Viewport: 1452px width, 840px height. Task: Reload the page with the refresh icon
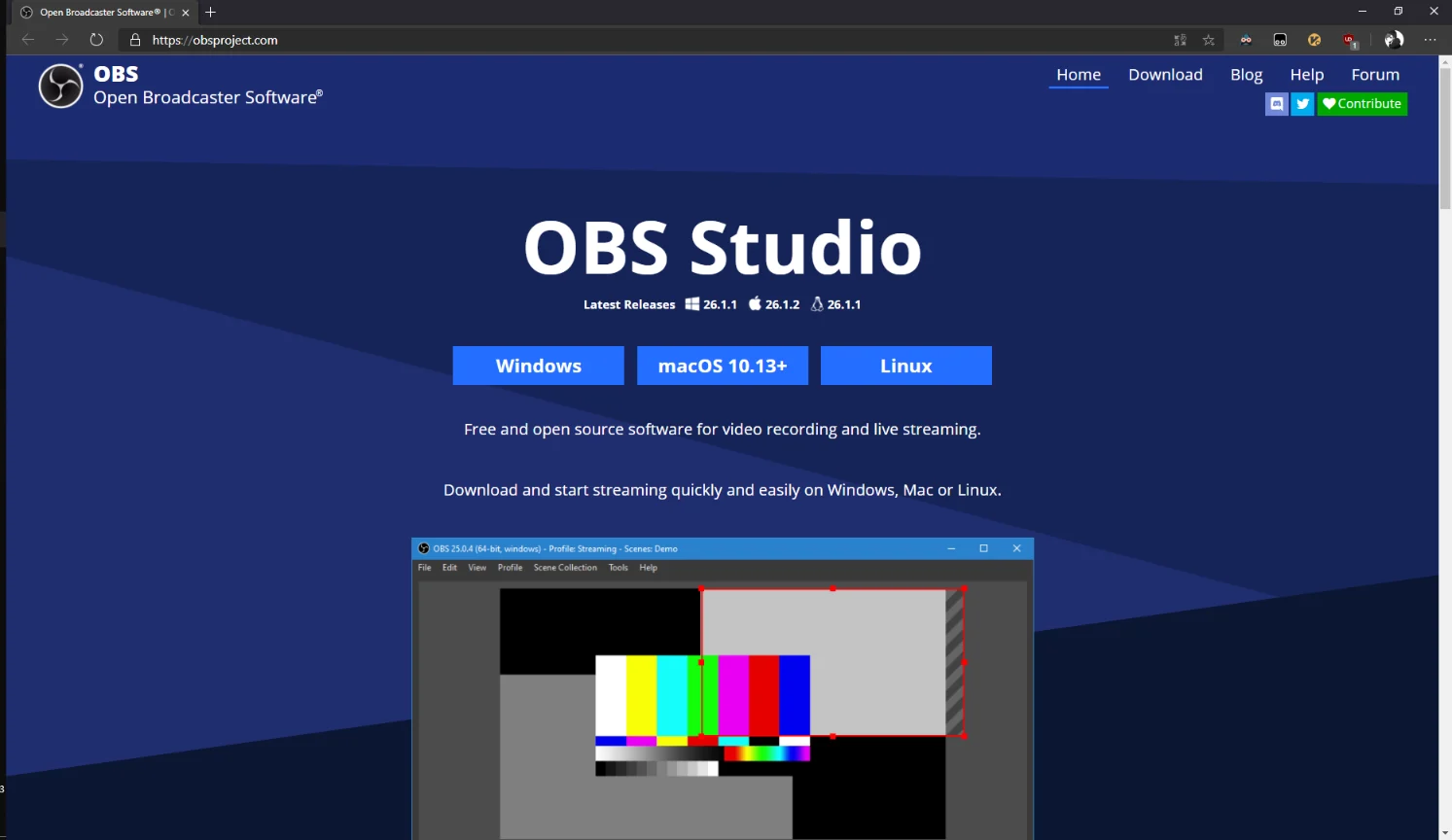click(96, 40)
